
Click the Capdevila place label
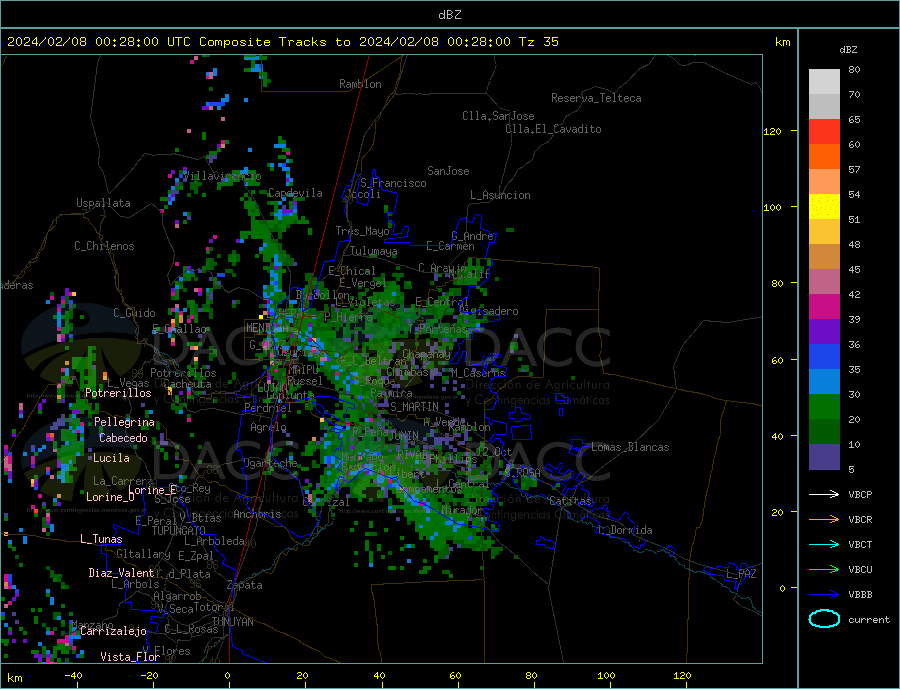295,193
